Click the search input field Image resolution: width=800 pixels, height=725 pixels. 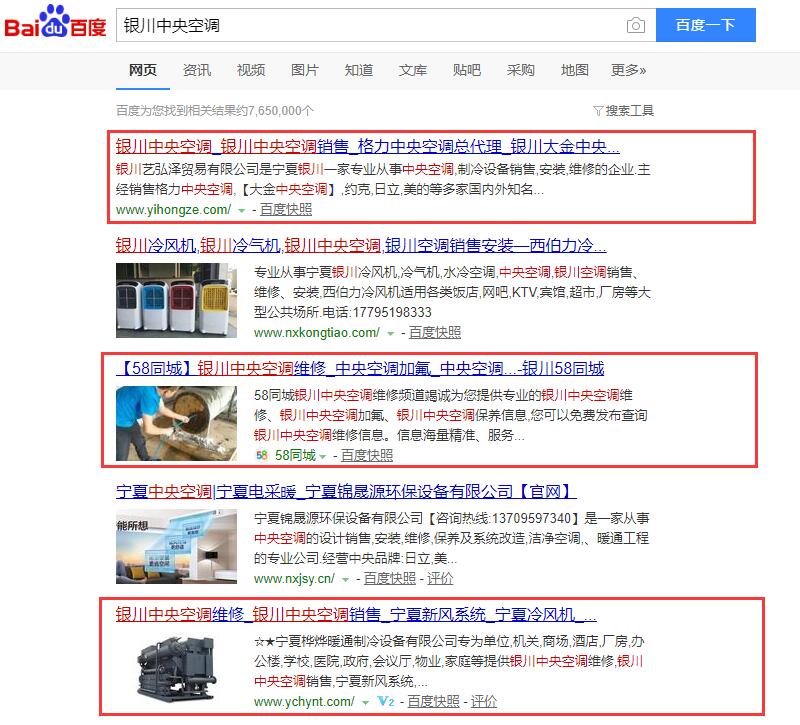click(x=372, y=25)
